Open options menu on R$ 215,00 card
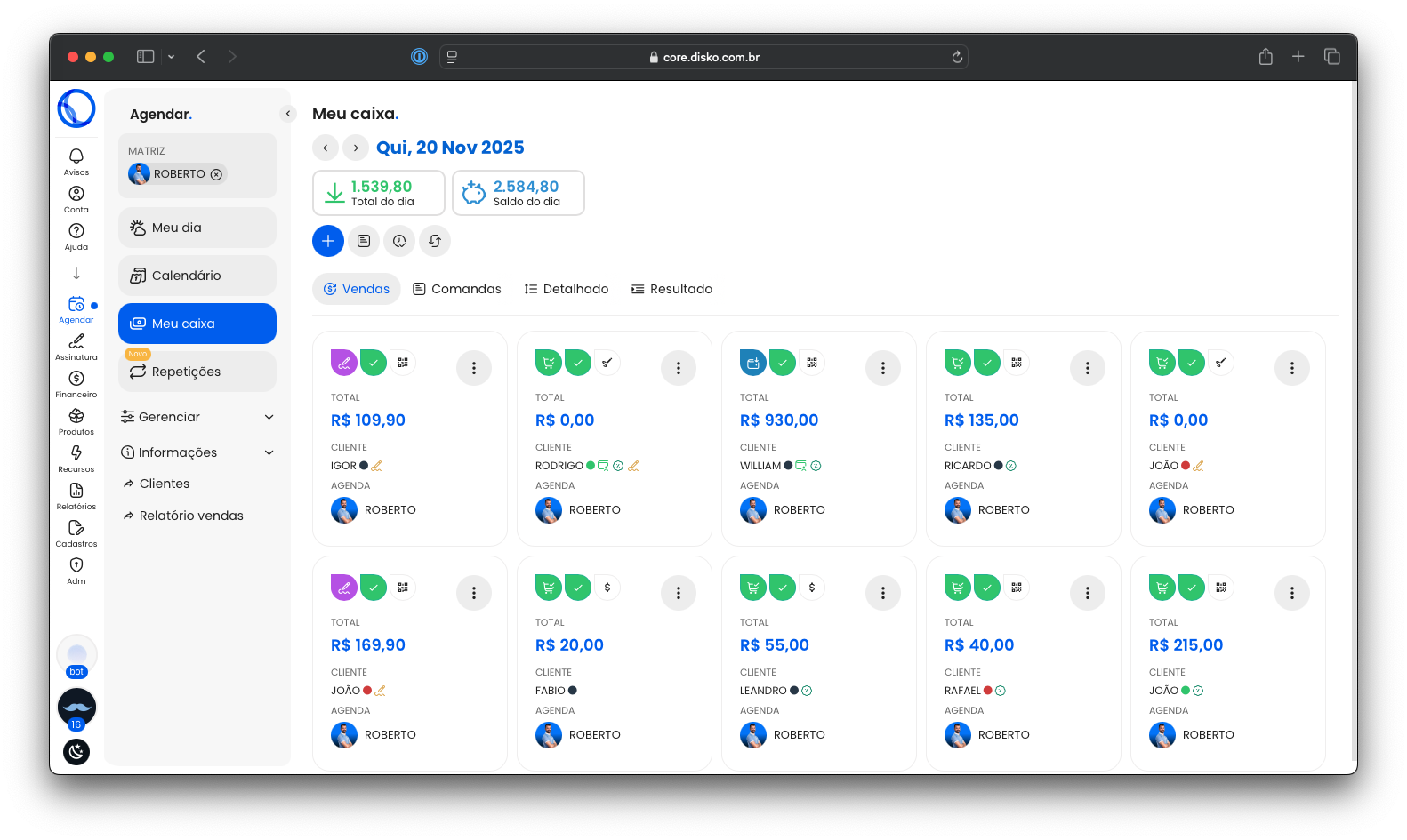Viewport: 1407px width, 840px height. tap(1292, 593)
